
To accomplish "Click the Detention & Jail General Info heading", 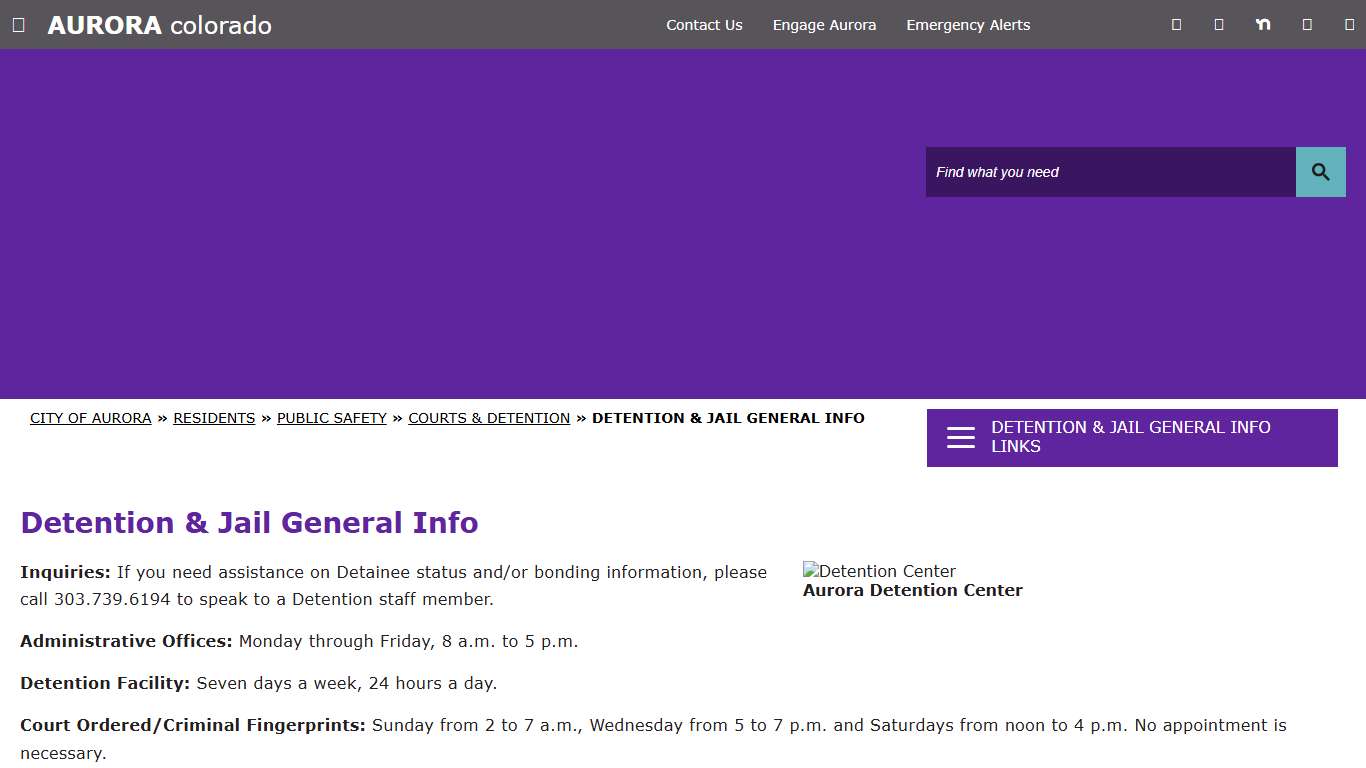I will click(249, 522).
